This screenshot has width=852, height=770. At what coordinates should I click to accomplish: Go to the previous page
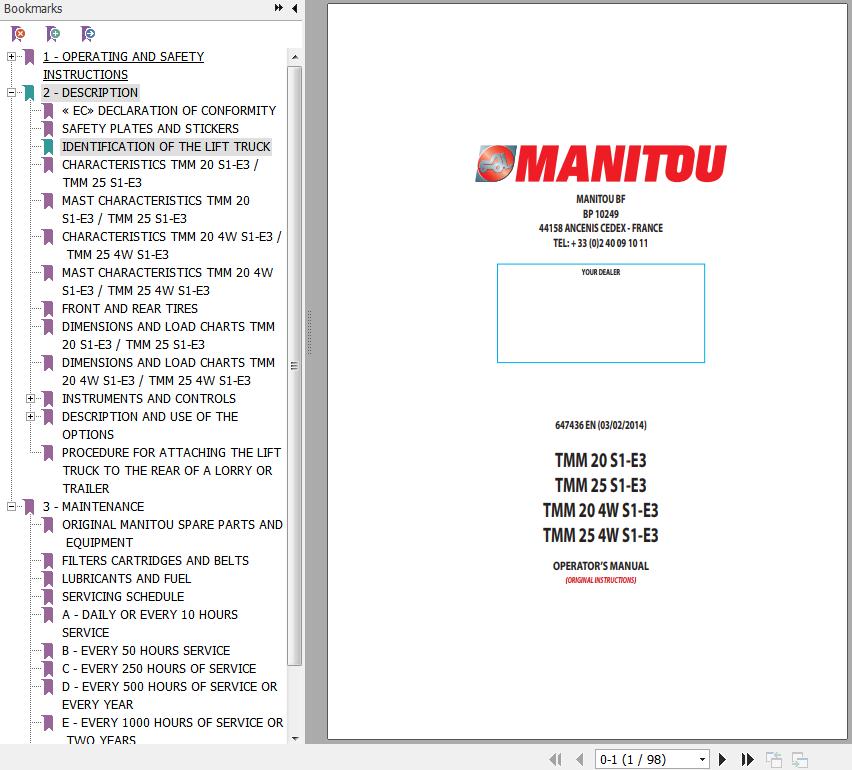580,759
